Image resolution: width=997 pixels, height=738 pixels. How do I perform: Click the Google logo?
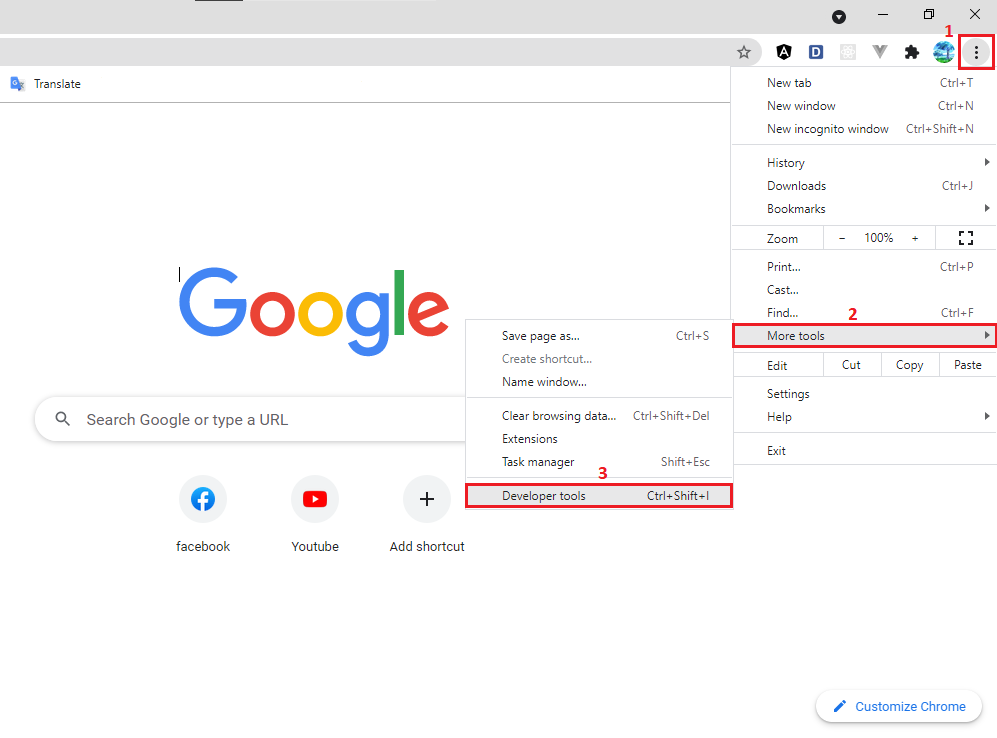click(x=314, y=310)
